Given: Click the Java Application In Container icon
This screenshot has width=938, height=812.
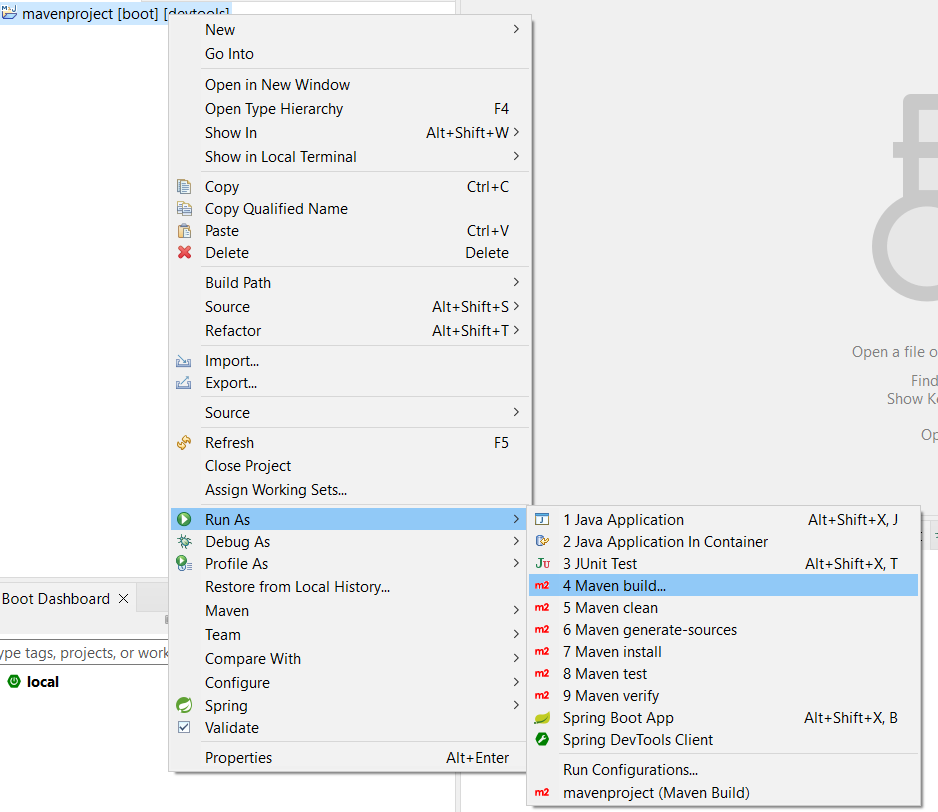Looking at the screenshot, I should pos(542,542).
